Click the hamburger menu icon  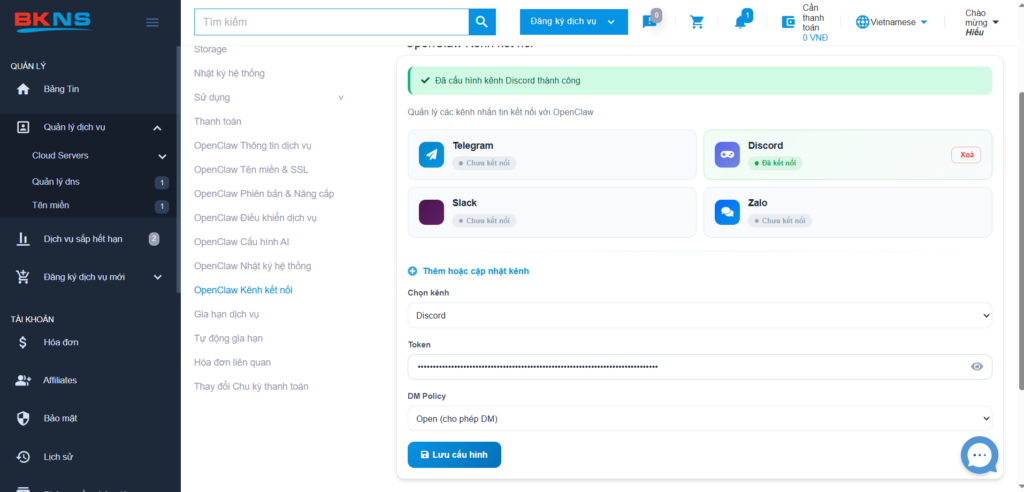click(x=152, y=23)
